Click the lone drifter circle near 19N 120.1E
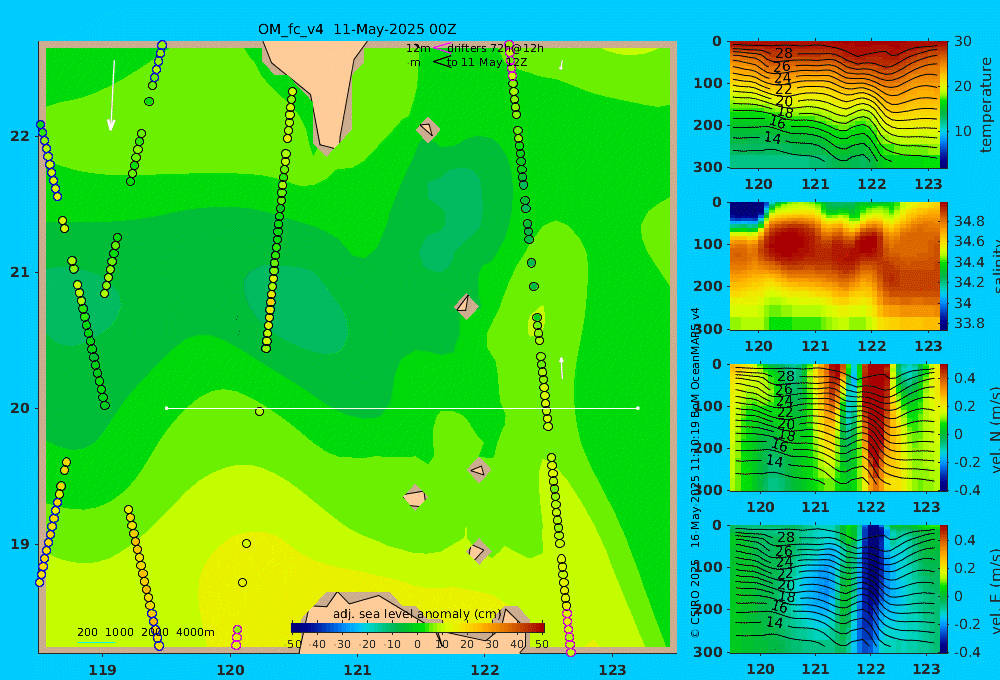1000x680 pixels. [247, 543]
